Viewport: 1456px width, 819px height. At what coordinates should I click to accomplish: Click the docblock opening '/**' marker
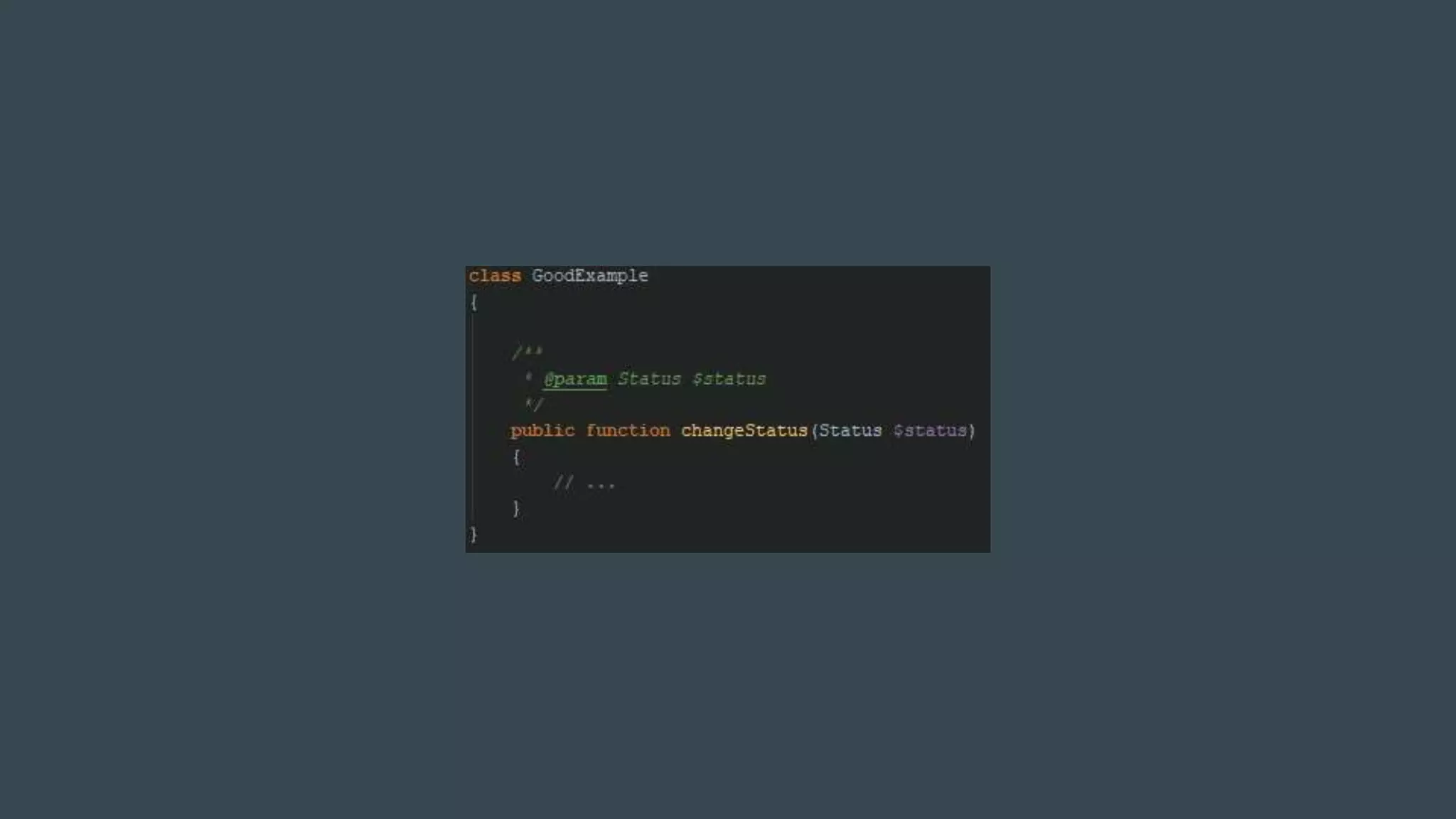click(528, 352)
